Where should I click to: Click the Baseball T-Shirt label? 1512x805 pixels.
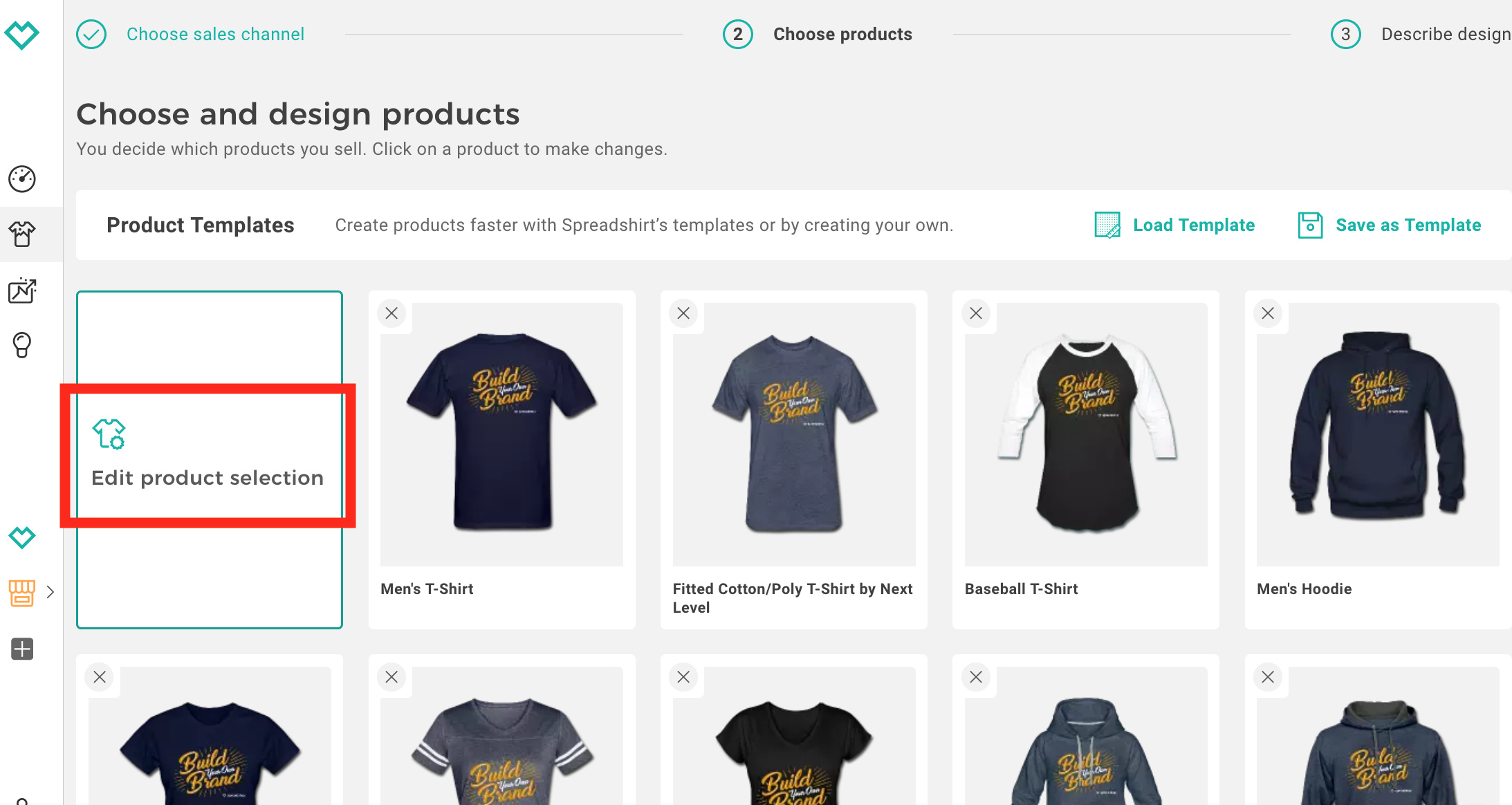coord(1021,589)
